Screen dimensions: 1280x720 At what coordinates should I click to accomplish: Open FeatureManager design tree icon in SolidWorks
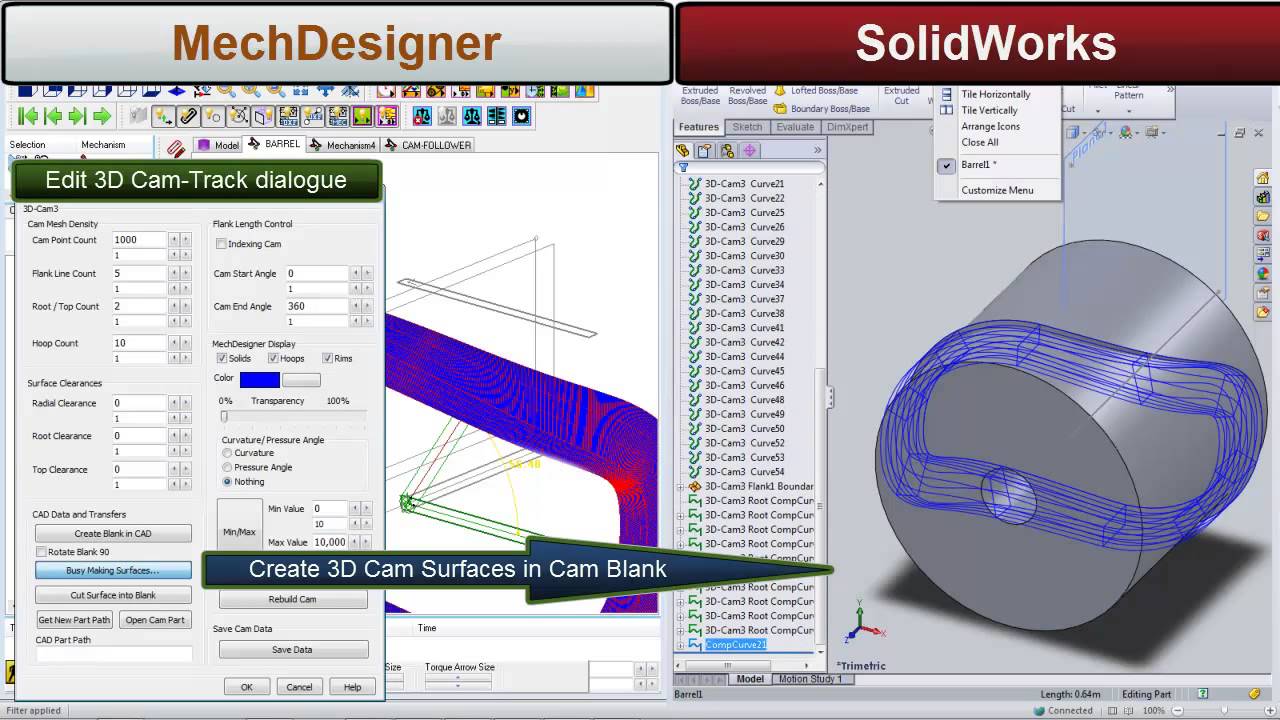(683, 150)
